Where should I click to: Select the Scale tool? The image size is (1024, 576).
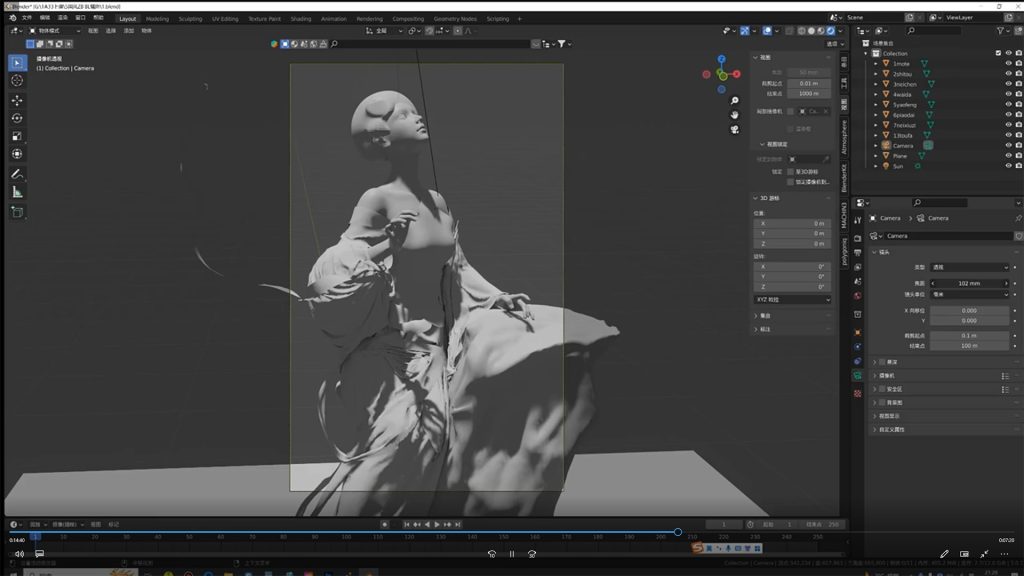(17, 136)
